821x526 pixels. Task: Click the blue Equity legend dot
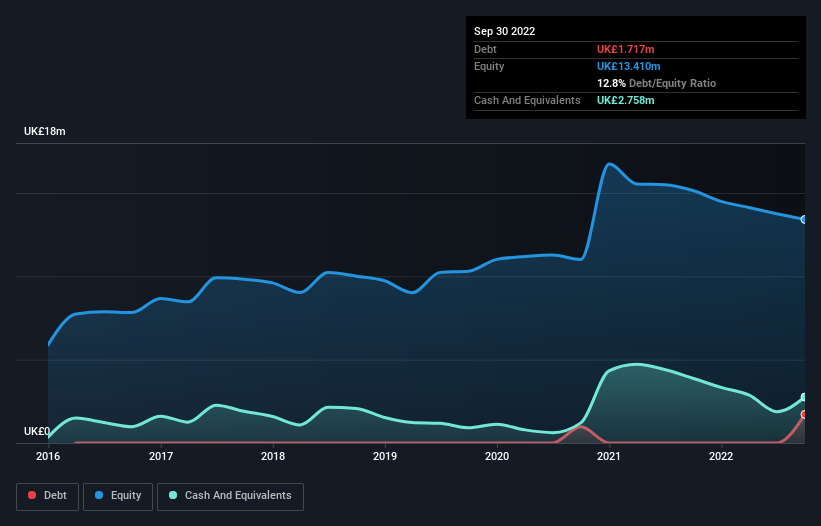99,495
